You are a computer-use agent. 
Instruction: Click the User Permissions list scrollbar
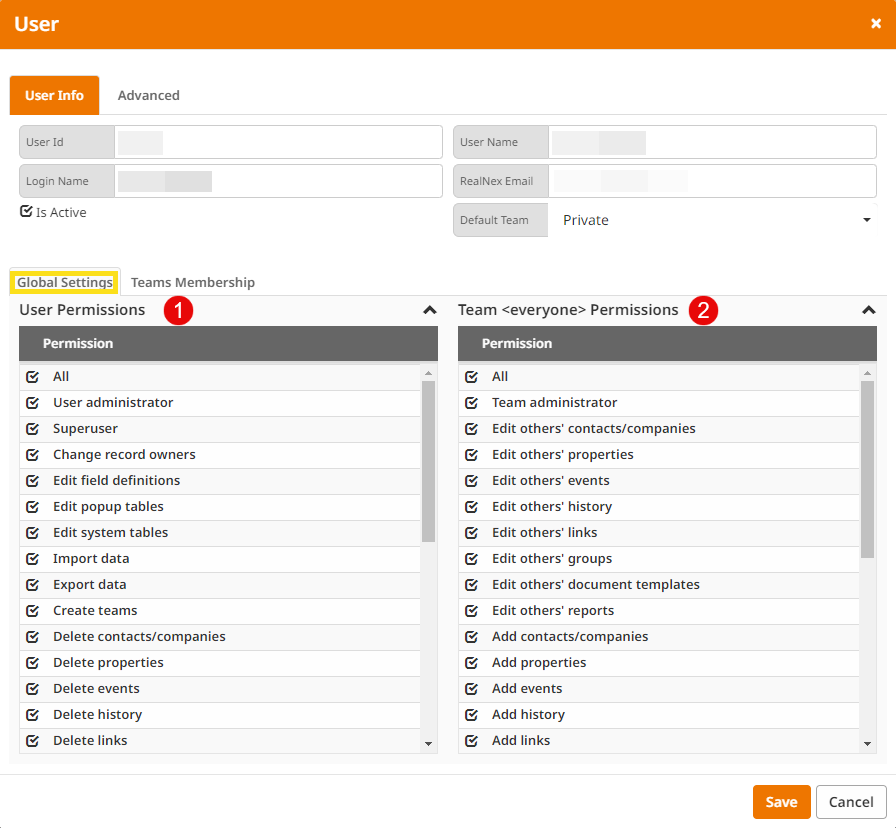click(430, 450)
